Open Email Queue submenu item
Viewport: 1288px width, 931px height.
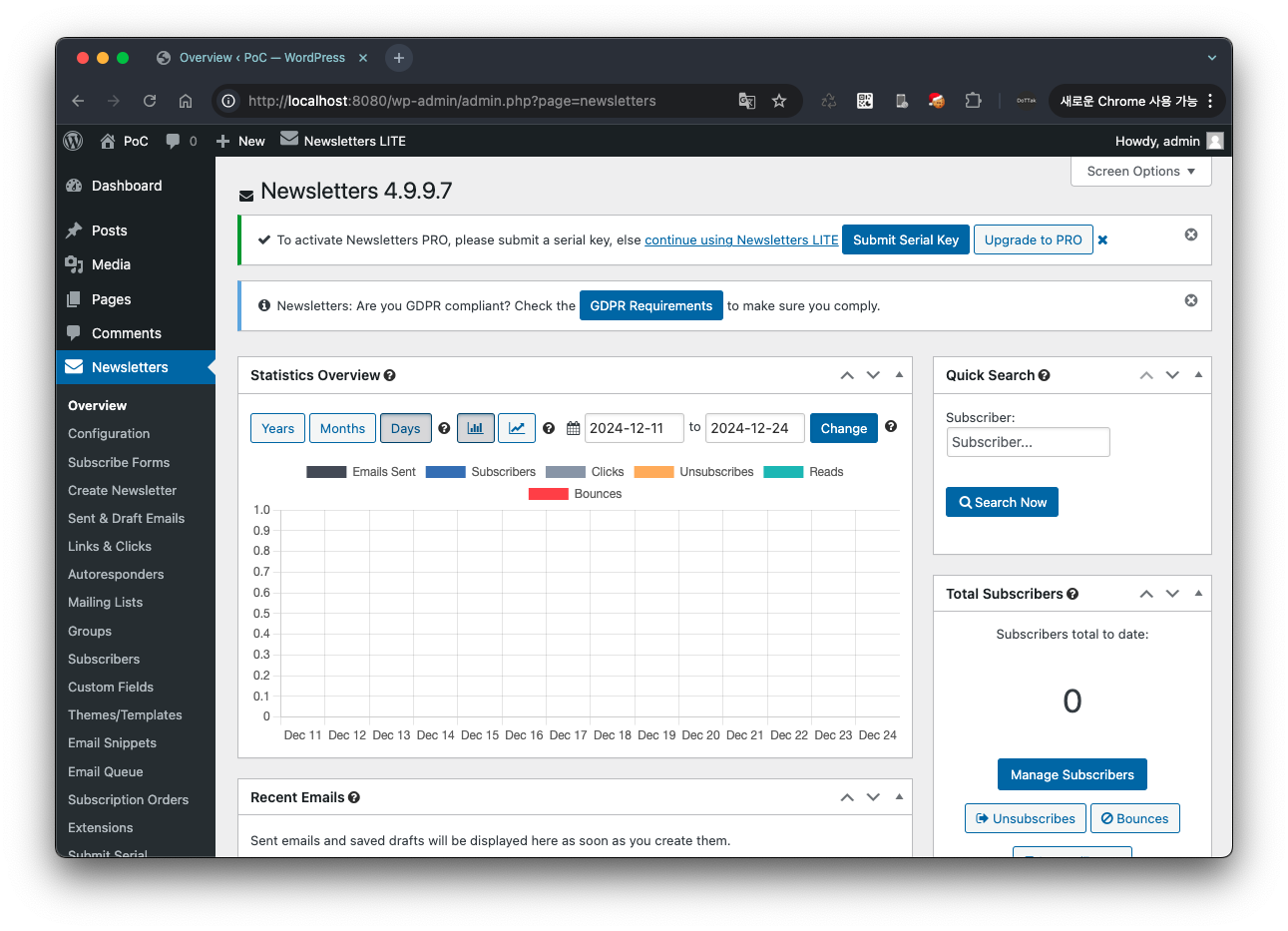105,772
